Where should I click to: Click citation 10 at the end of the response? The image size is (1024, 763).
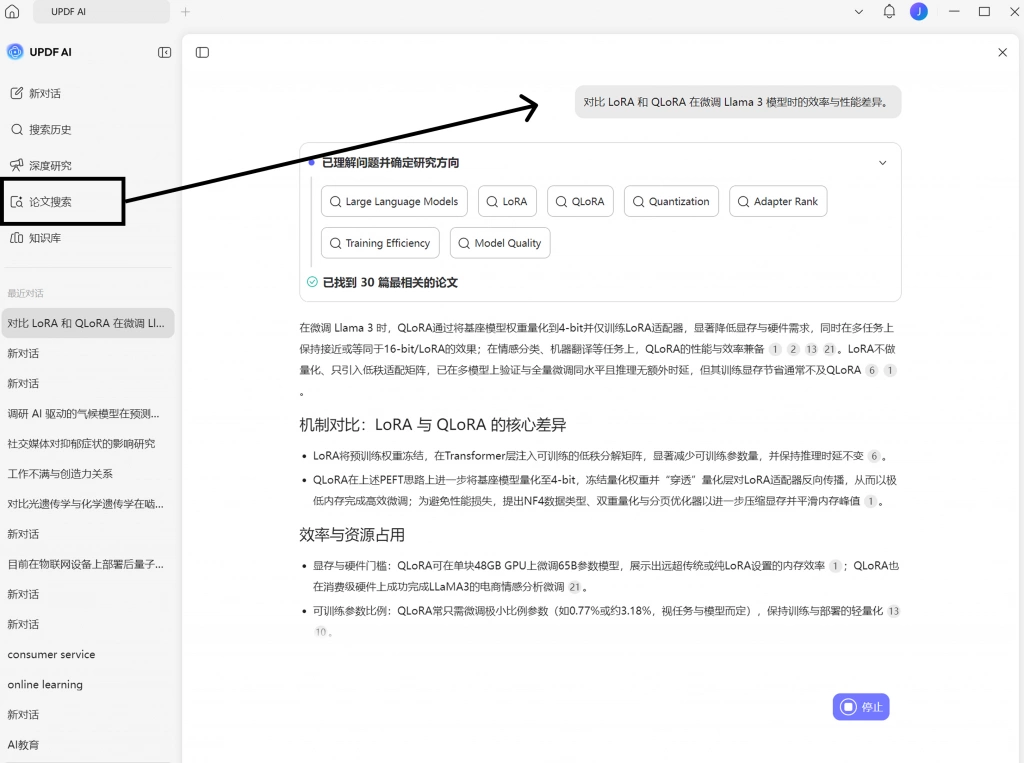pos(321,632)
